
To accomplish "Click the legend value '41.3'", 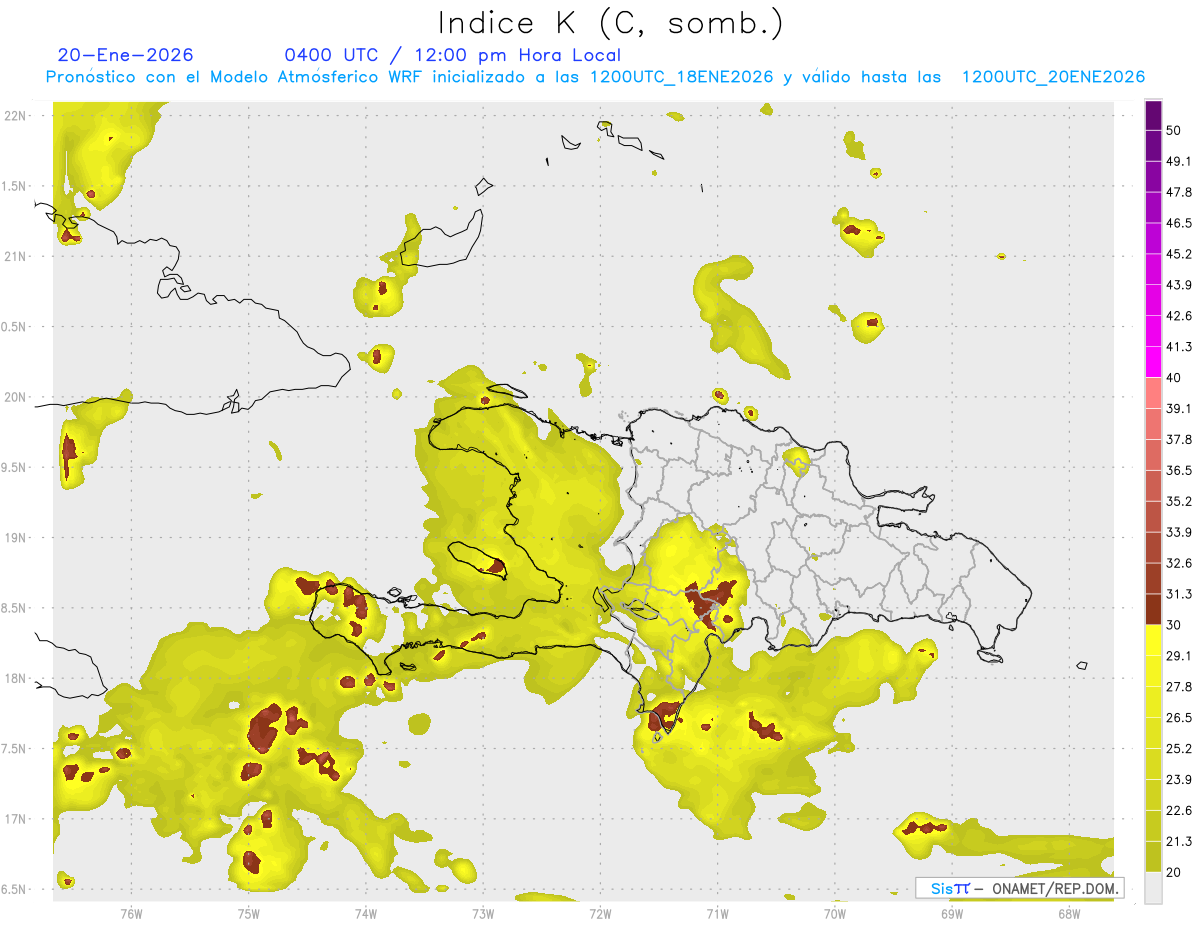I will 1179,347.
